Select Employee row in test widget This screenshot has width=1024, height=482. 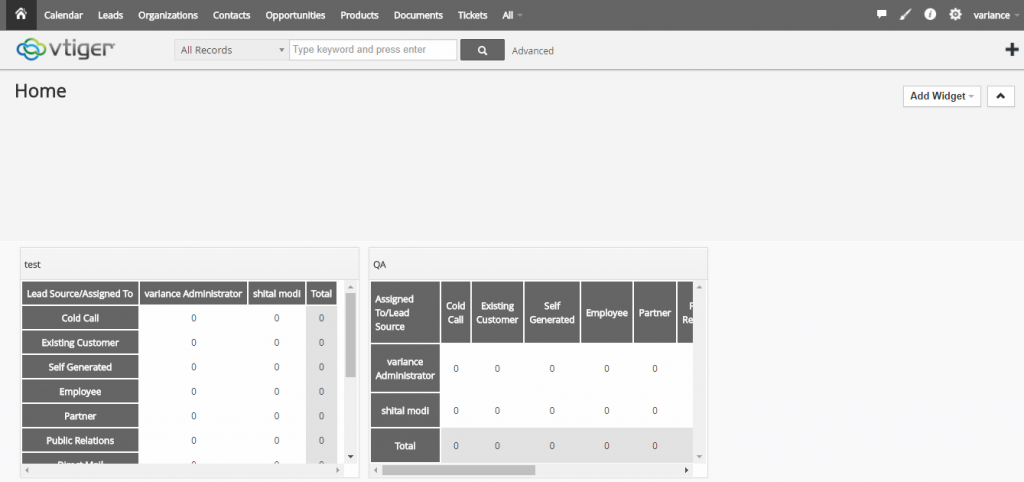[80, 391]
